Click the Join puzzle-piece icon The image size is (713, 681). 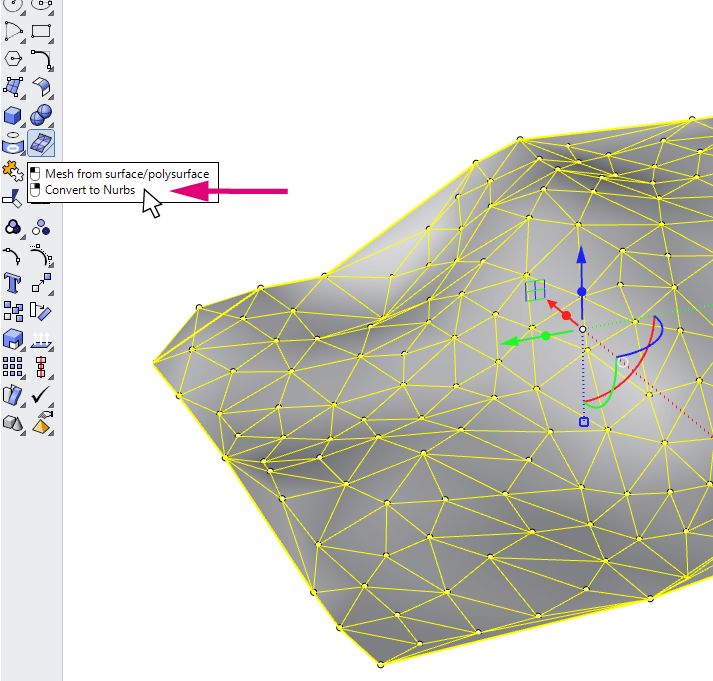point(13,171)
